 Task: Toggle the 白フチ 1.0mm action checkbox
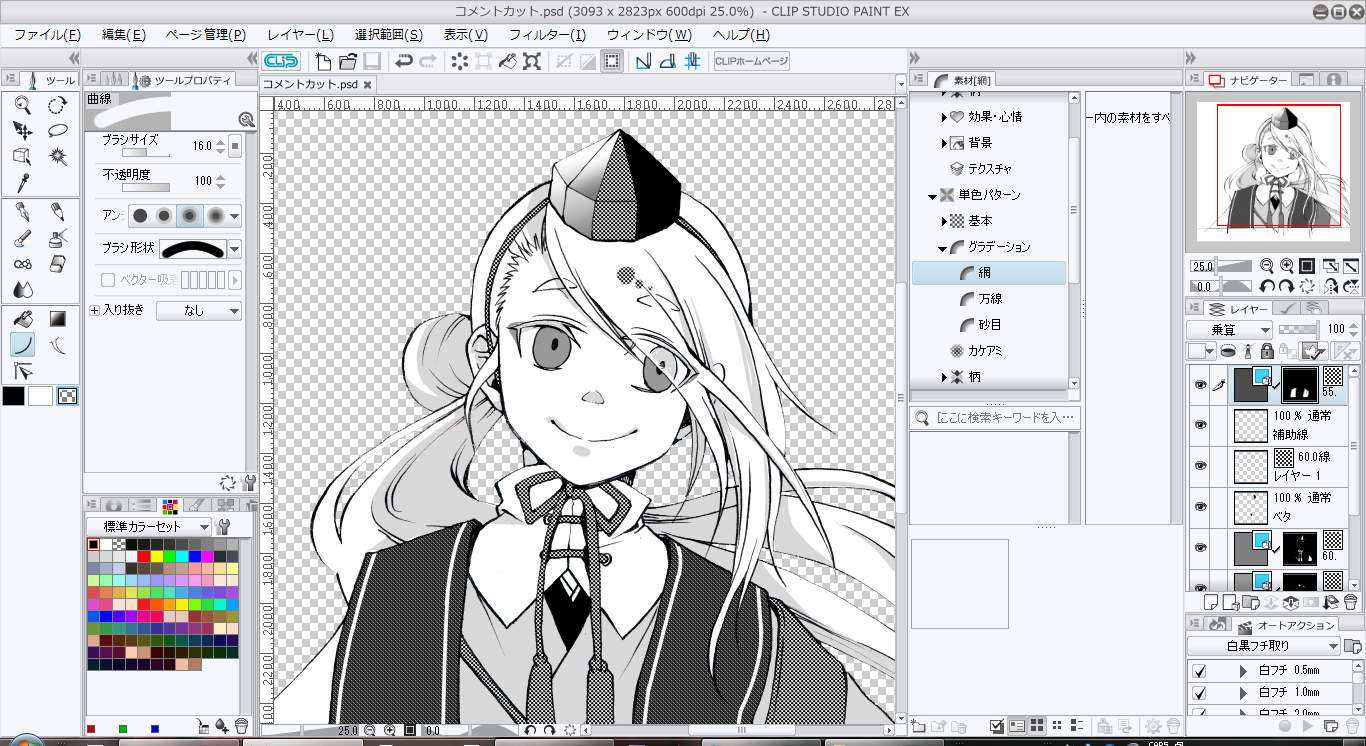1199,692
